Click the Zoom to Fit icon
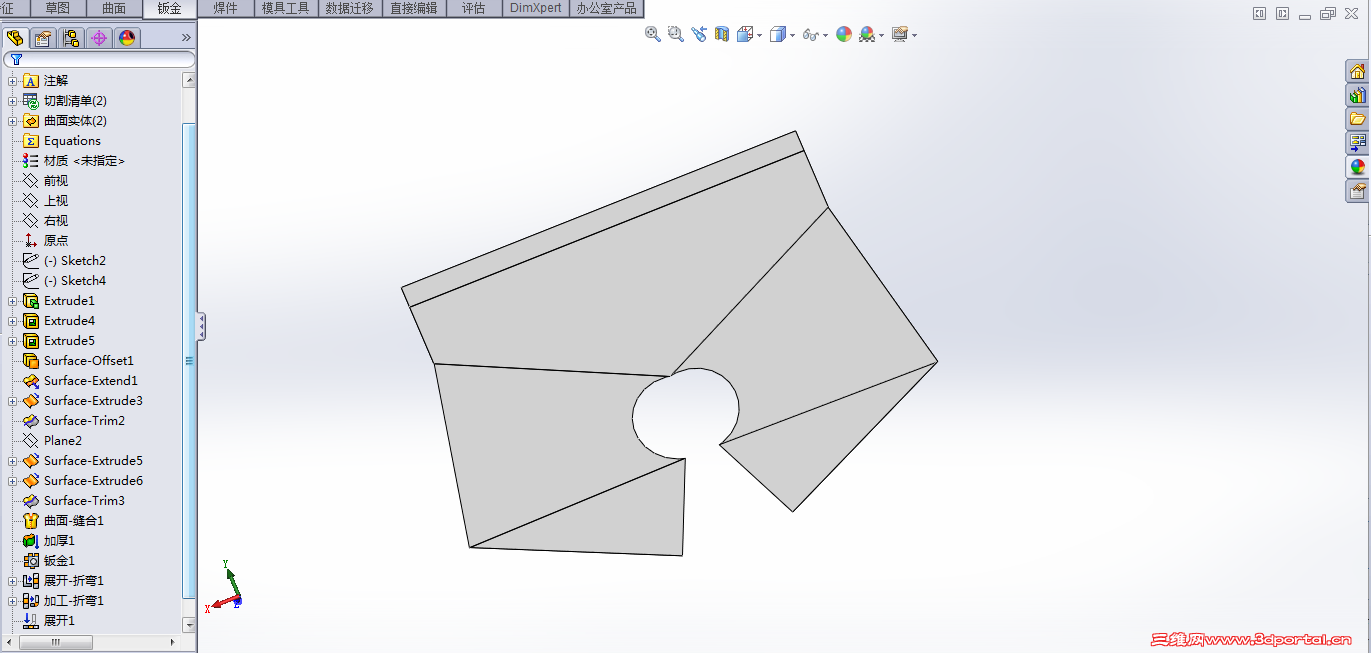Screen dimensions: 1371x653 coord(653,34)
